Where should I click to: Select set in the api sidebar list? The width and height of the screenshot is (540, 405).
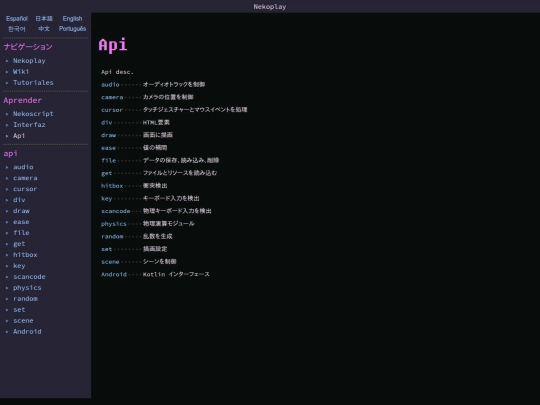19,310
